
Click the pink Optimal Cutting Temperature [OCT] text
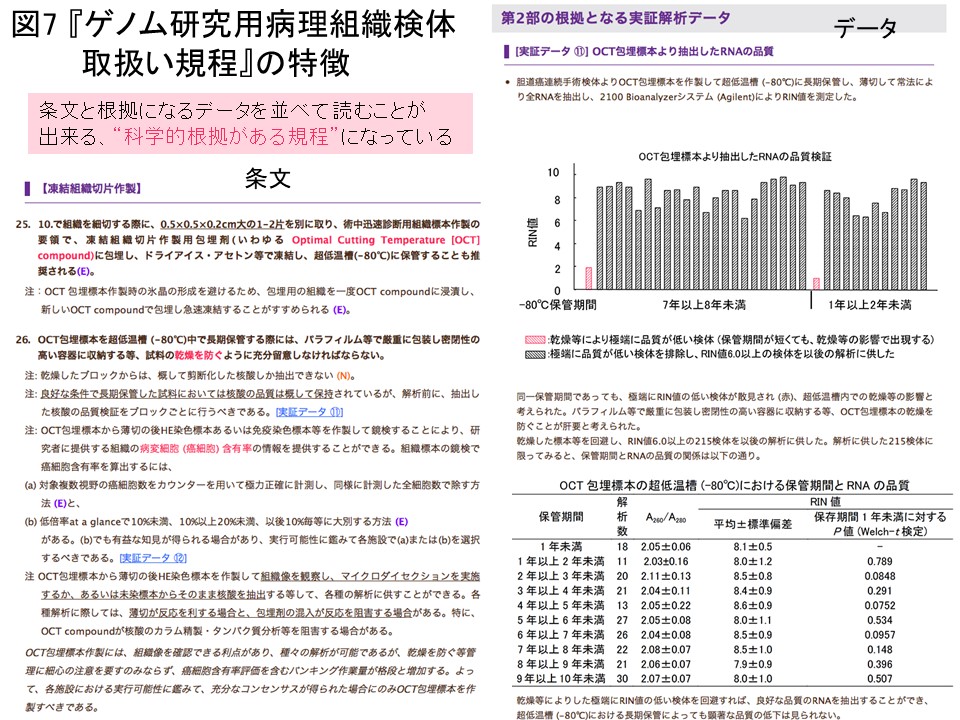pyautogui.click(x=385, y=242)
